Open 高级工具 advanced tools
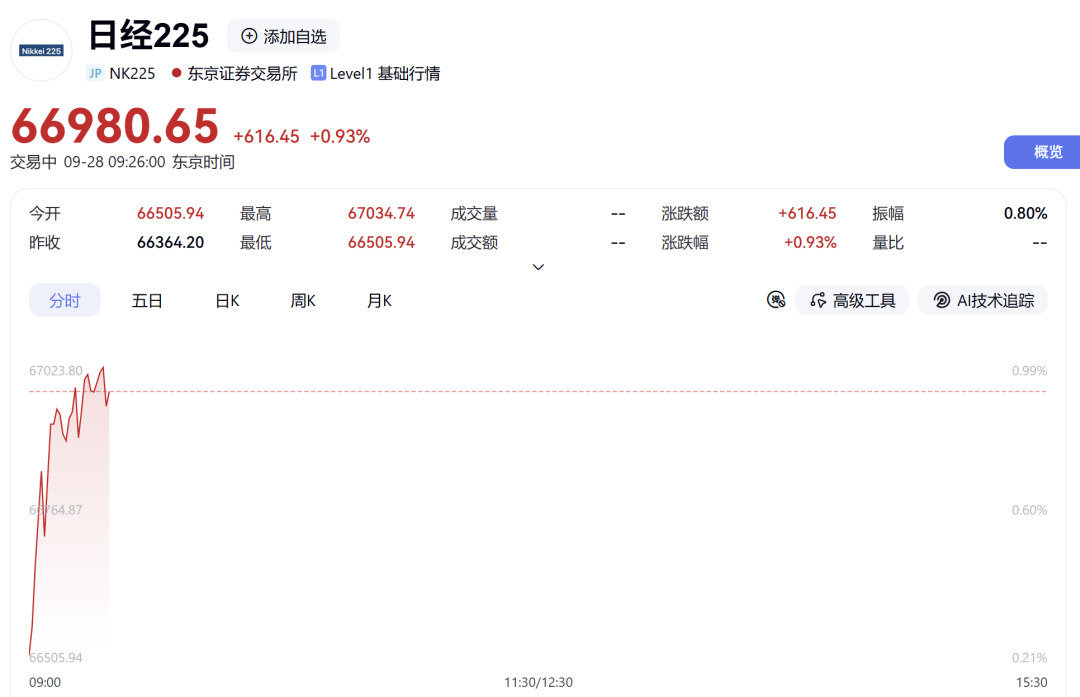The image size is (1080, 697). (x=852, y=300)
